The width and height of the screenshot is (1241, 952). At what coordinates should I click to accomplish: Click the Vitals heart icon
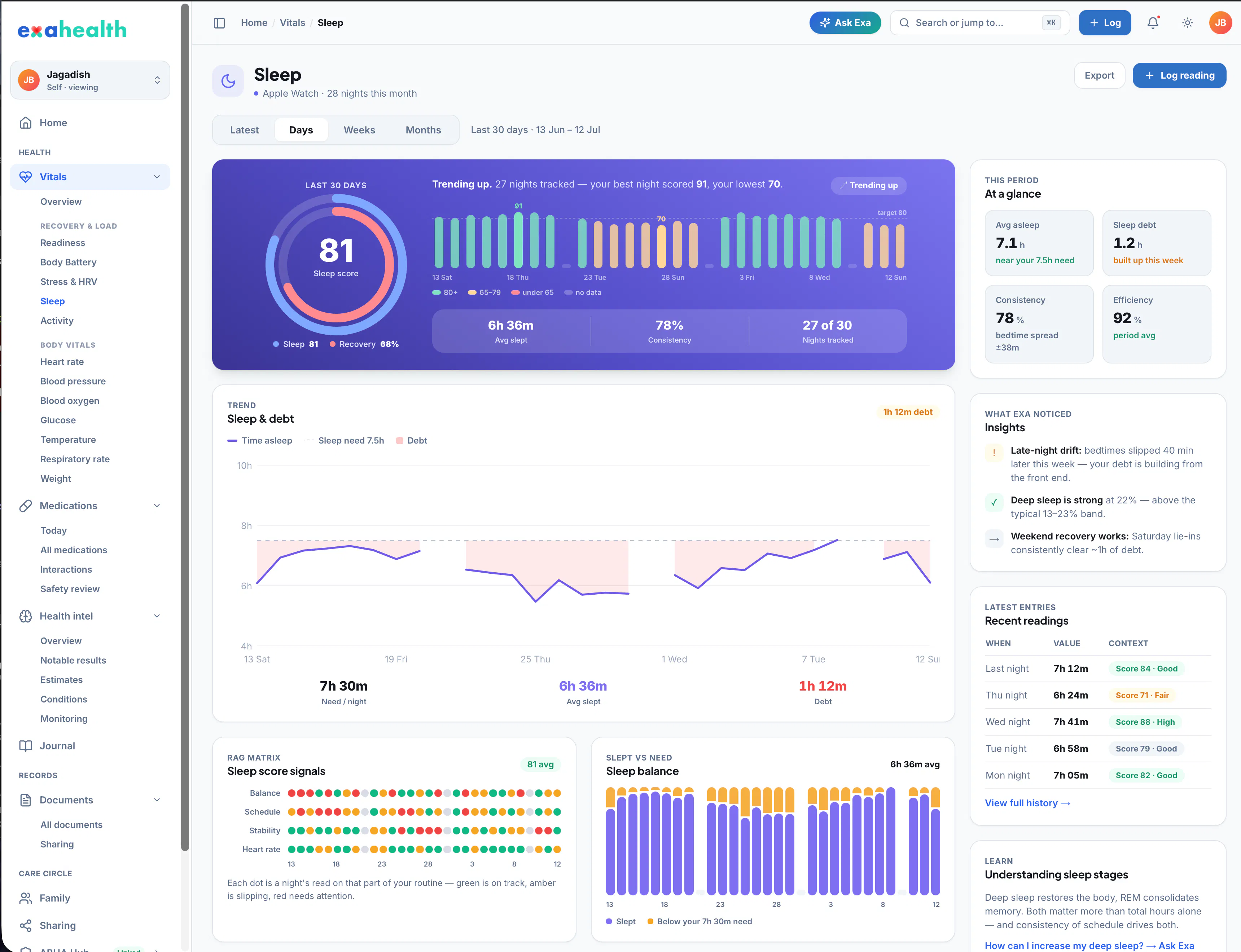pyautogui.click(x=26, y=177)
